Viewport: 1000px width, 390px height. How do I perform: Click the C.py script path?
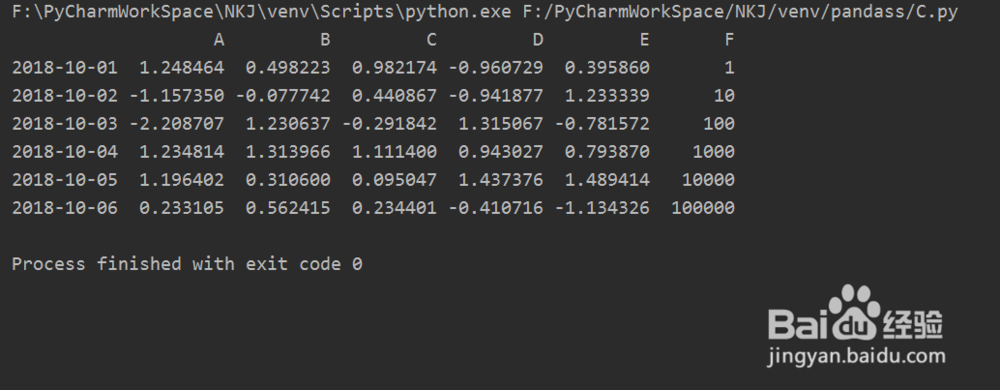click(740, 12)
